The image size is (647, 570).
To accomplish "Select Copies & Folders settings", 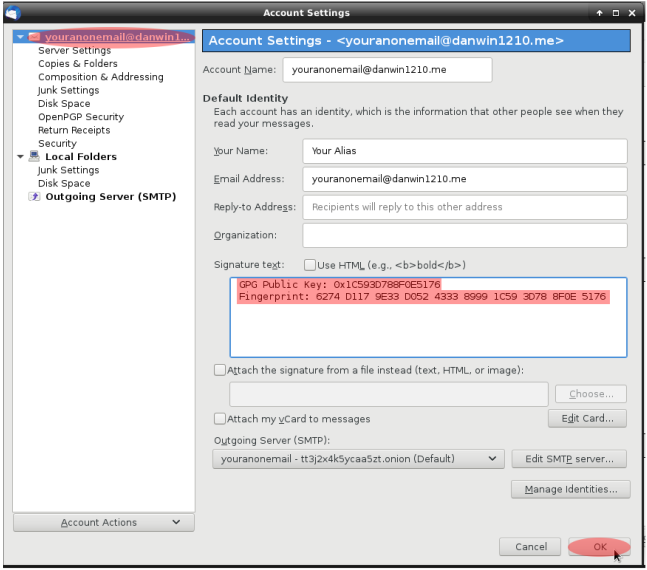I will pyautogui.click(x=77, y=64).
